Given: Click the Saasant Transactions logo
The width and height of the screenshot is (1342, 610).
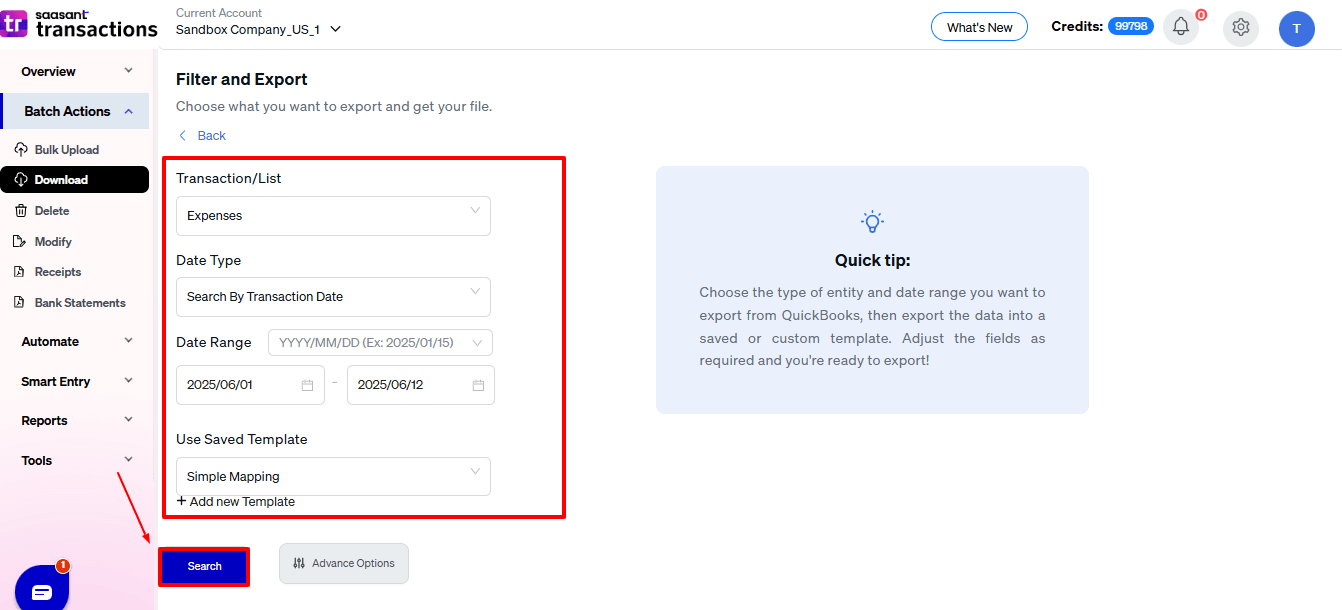Looking at the screenshot, I should point(80,24).
